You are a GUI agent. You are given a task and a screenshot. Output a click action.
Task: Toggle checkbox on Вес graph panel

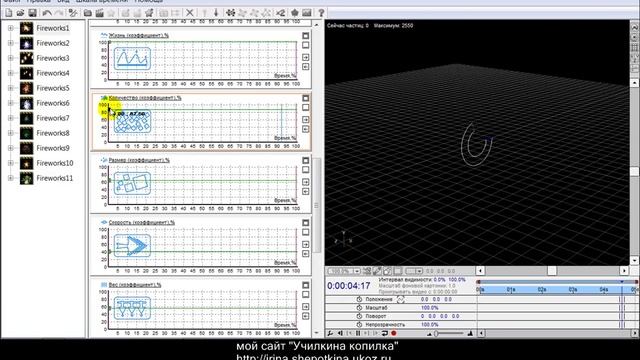[306, 295]
